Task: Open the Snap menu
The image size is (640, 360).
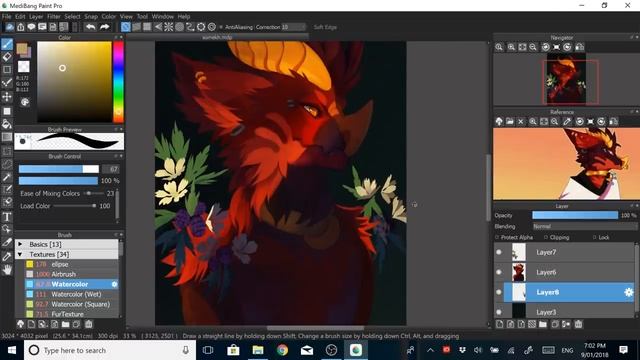Action: pyautogui.click(x=91, y=16)
